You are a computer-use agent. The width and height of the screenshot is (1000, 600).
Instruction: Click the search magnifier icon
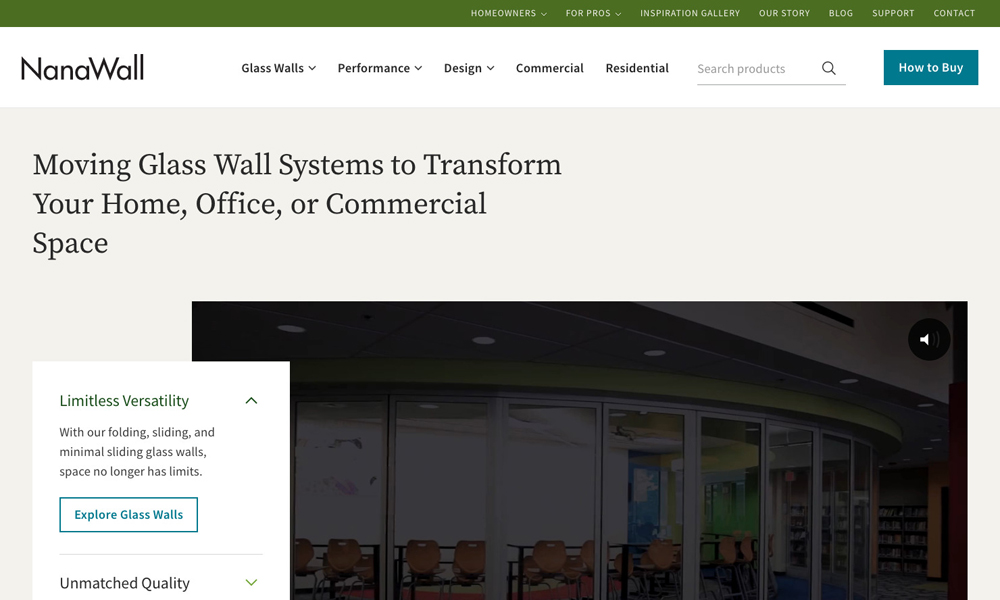(x=828, y=68)
